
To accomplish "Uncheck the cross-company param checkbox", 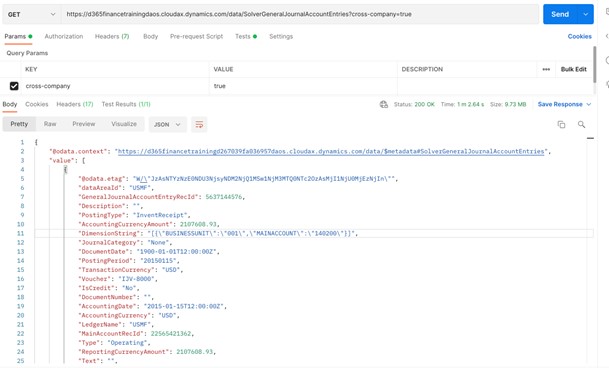I will coord(14,86).
